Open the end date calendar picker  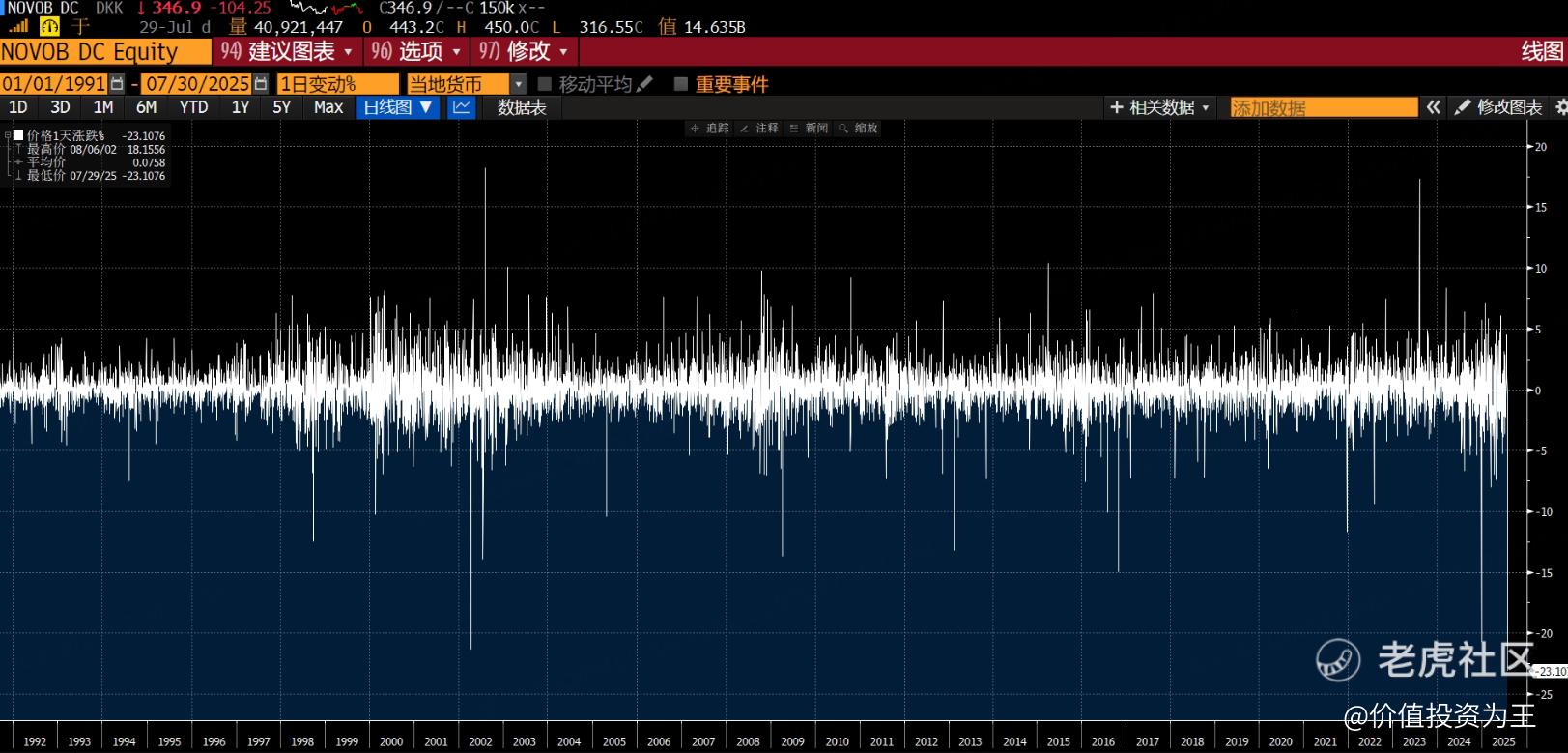[261, 84]
